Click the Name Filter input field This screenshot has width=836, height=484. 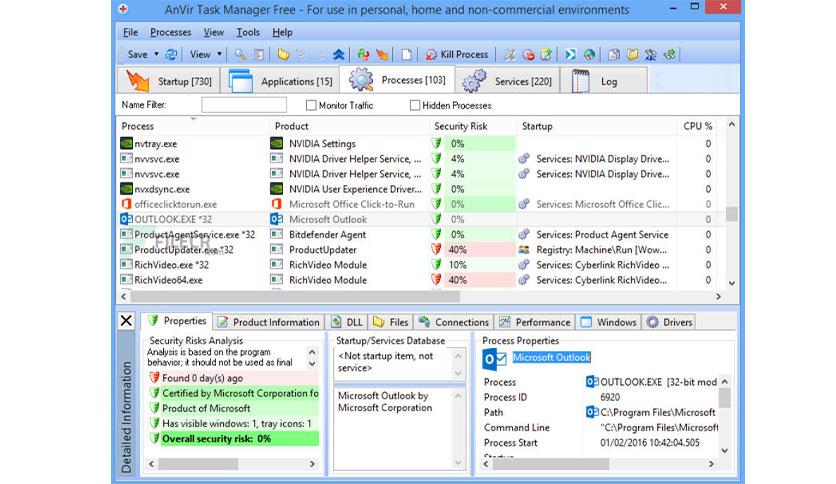pos(244,105)
